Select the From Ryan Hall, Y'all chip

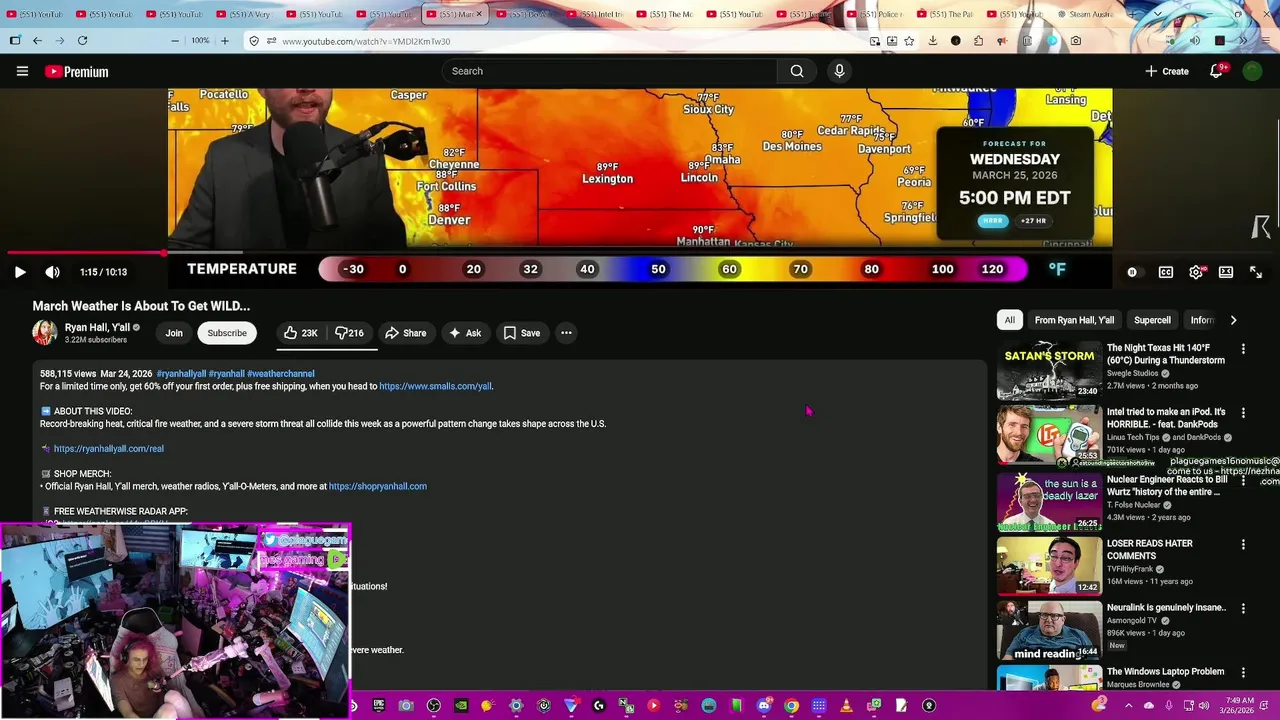point(1074,320)
